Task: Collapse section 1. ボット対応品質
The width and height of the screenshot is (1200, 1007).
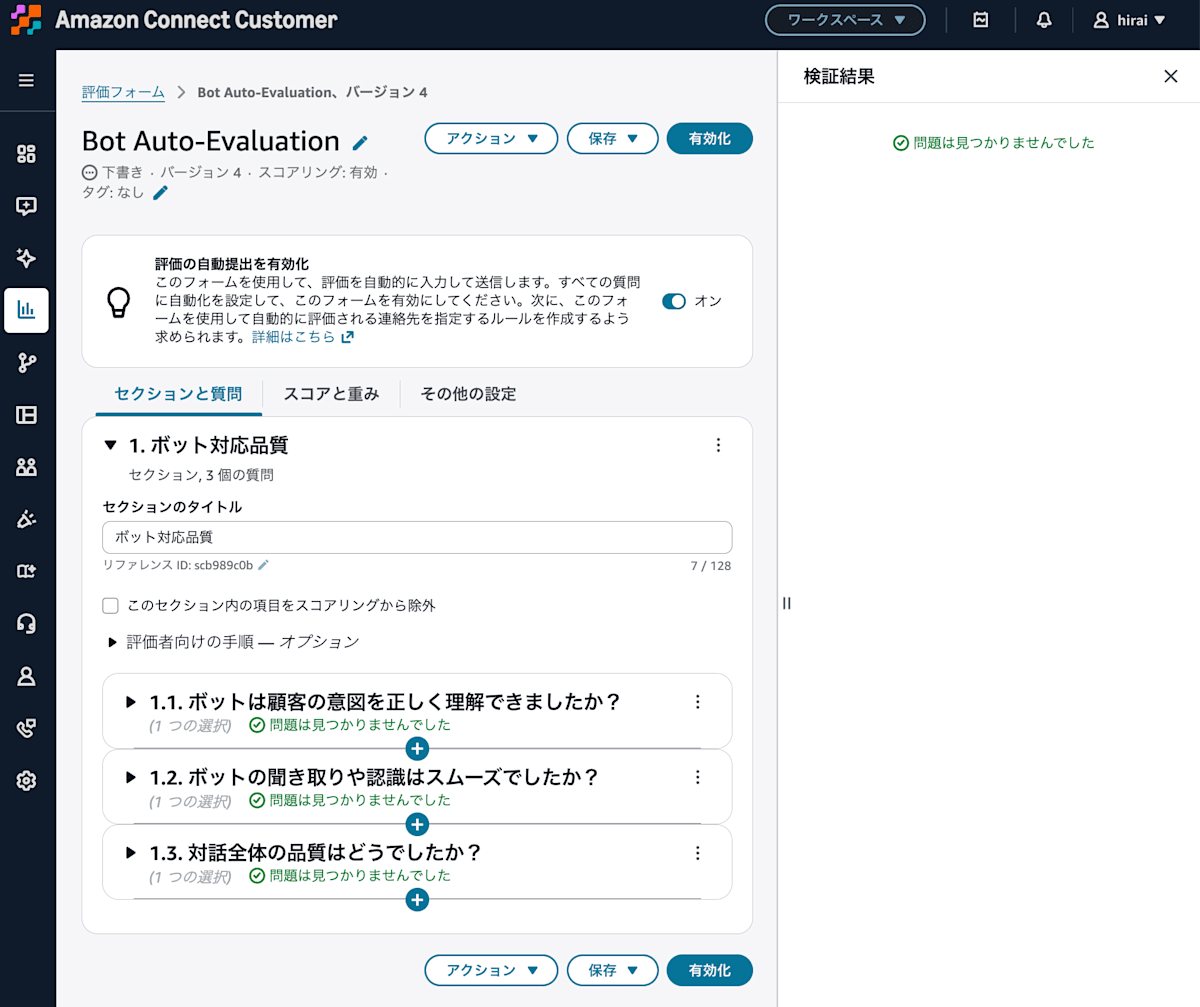Action: pos(111,446)
